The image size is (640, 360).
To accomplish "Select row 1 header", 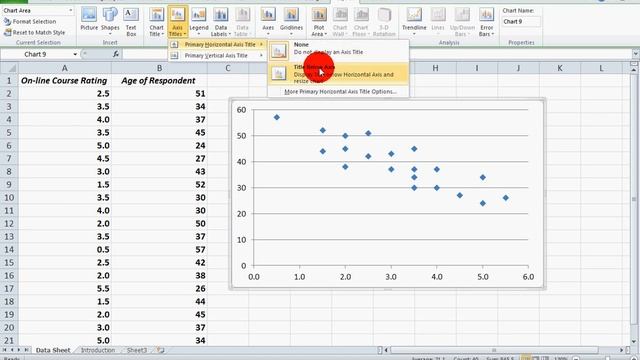I will coord(9,80).
